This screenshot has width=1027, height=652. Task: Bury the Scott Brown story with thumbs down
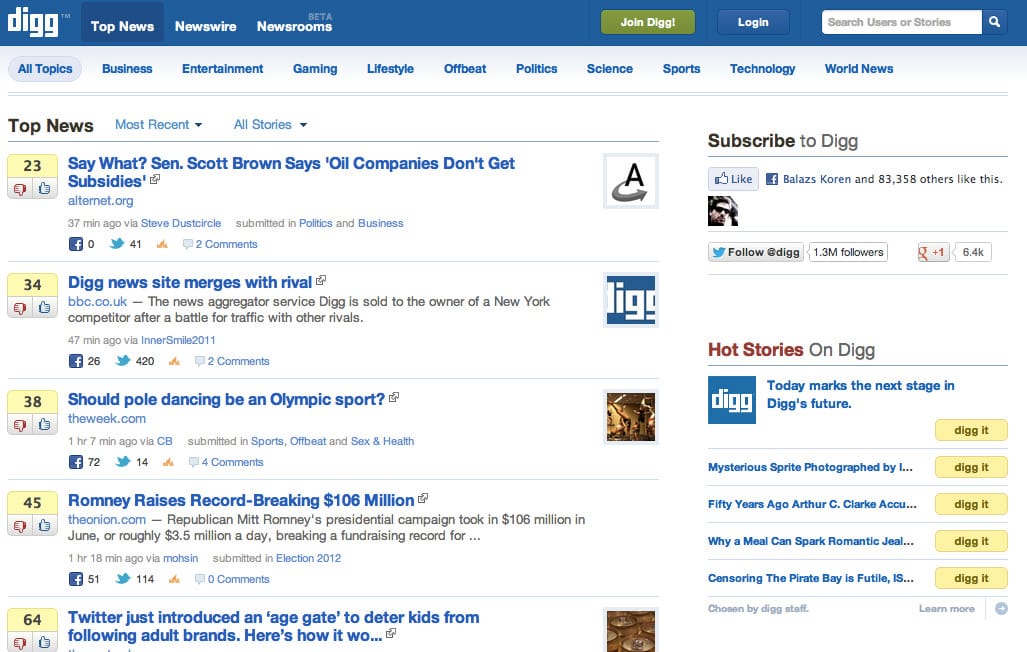point(20,189)
